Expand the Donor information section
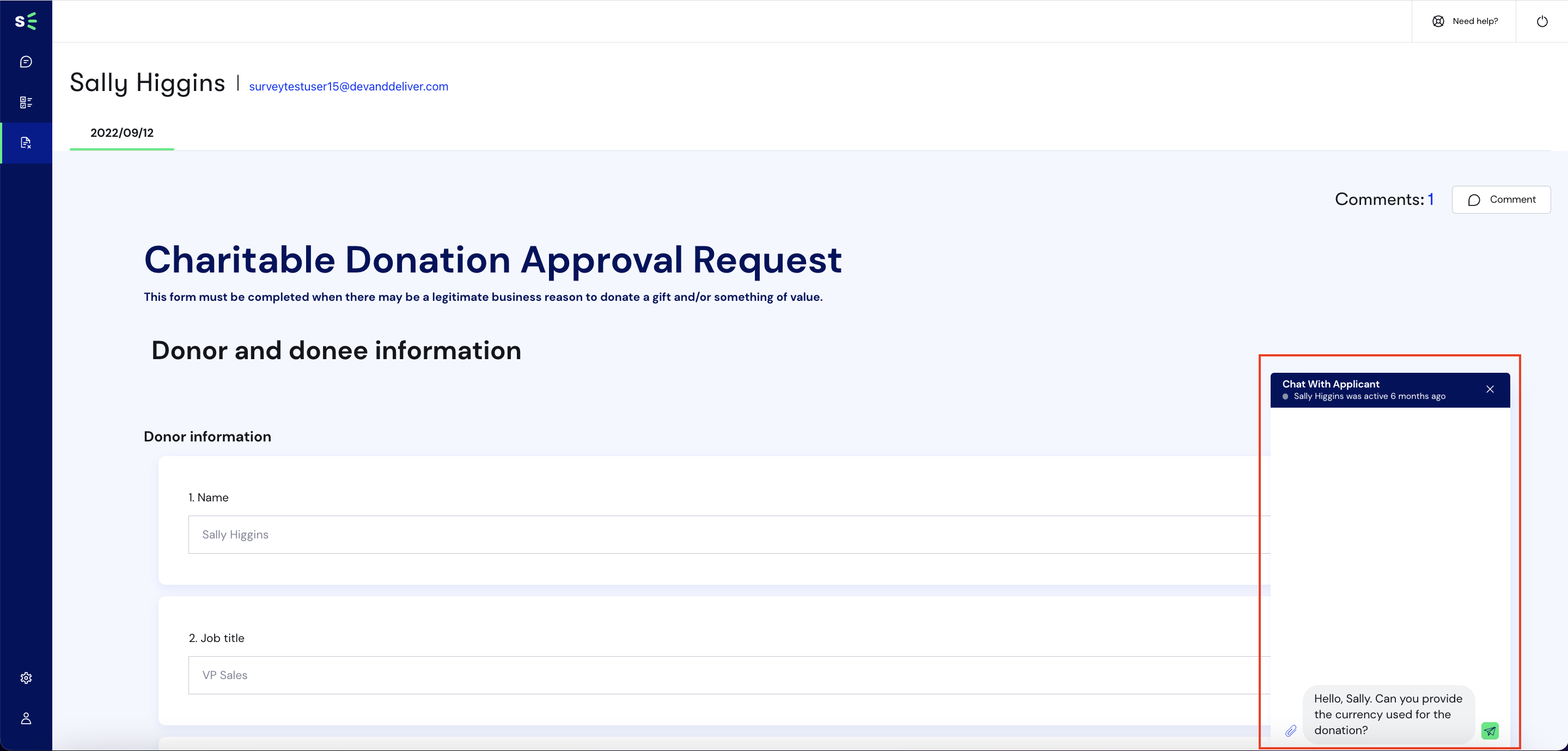The image size is (1568, 751). point(207,436)
